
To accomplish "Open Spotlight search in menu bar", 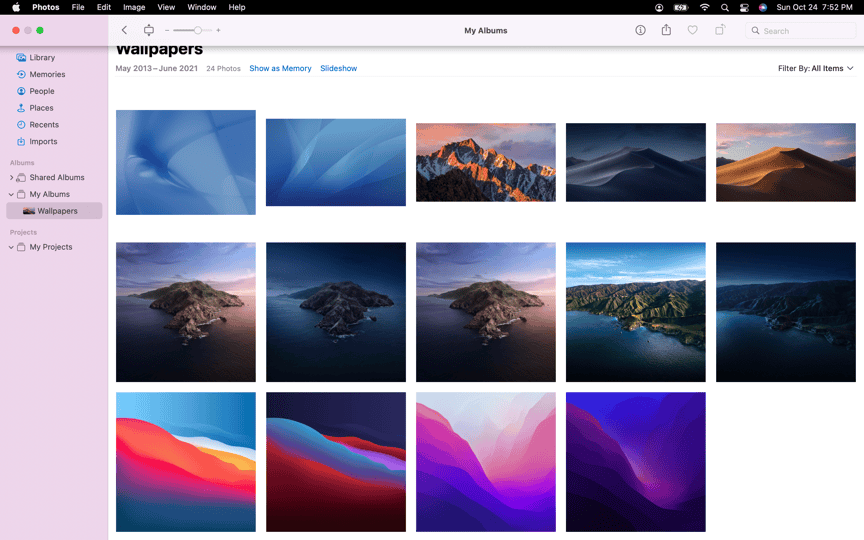I will pyautogui.click(x=725, y=7).
